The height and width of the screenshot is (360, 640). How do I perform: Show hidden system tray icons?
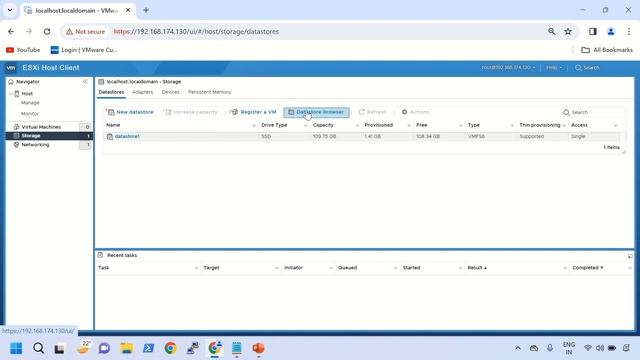(x=518, y=348)
